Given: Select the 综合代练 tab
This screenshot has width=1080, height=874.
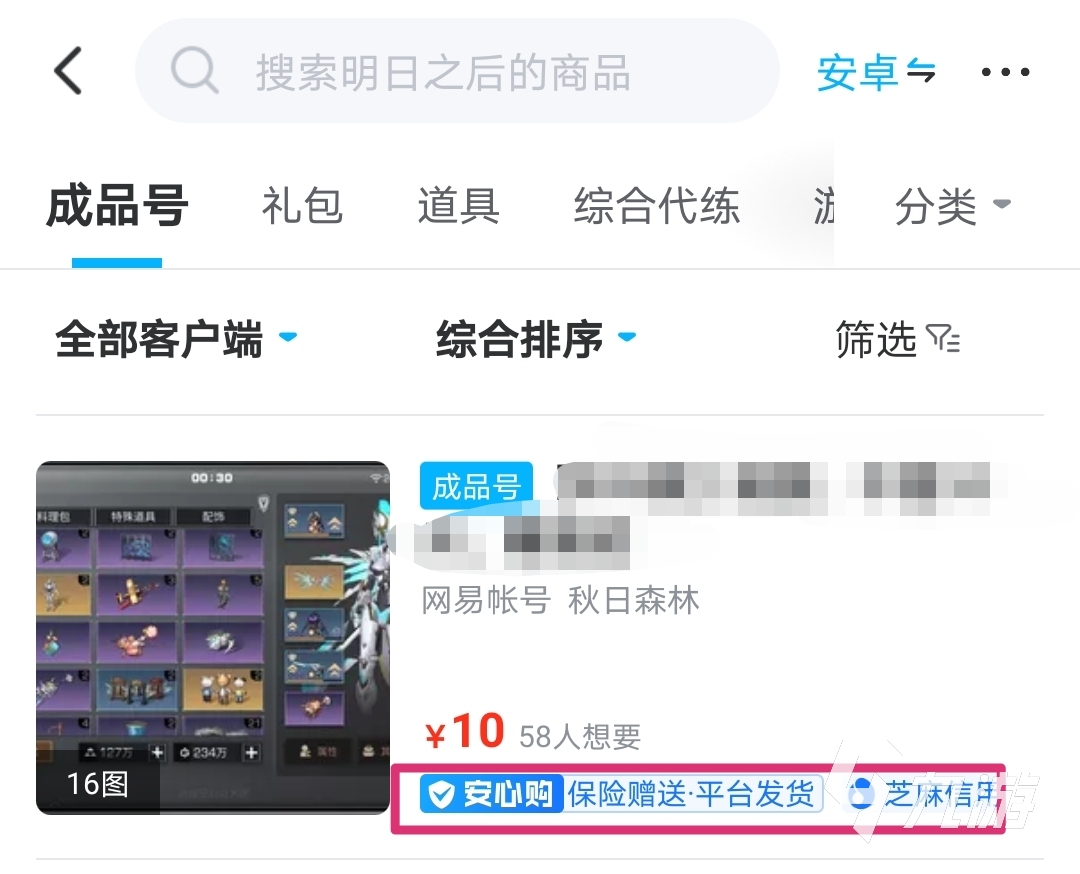Looking at the screenshot, I should point(656,206).
